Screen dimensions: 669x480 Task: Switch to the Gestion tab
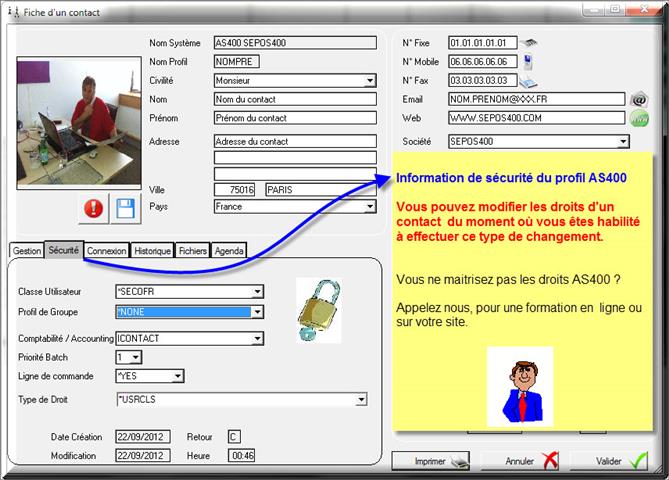pos(26,251)
